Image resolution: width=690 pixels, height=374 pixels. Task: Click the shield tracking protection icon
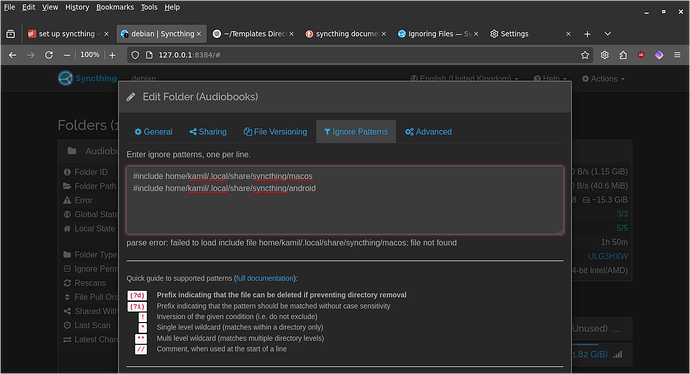point(135,55)
